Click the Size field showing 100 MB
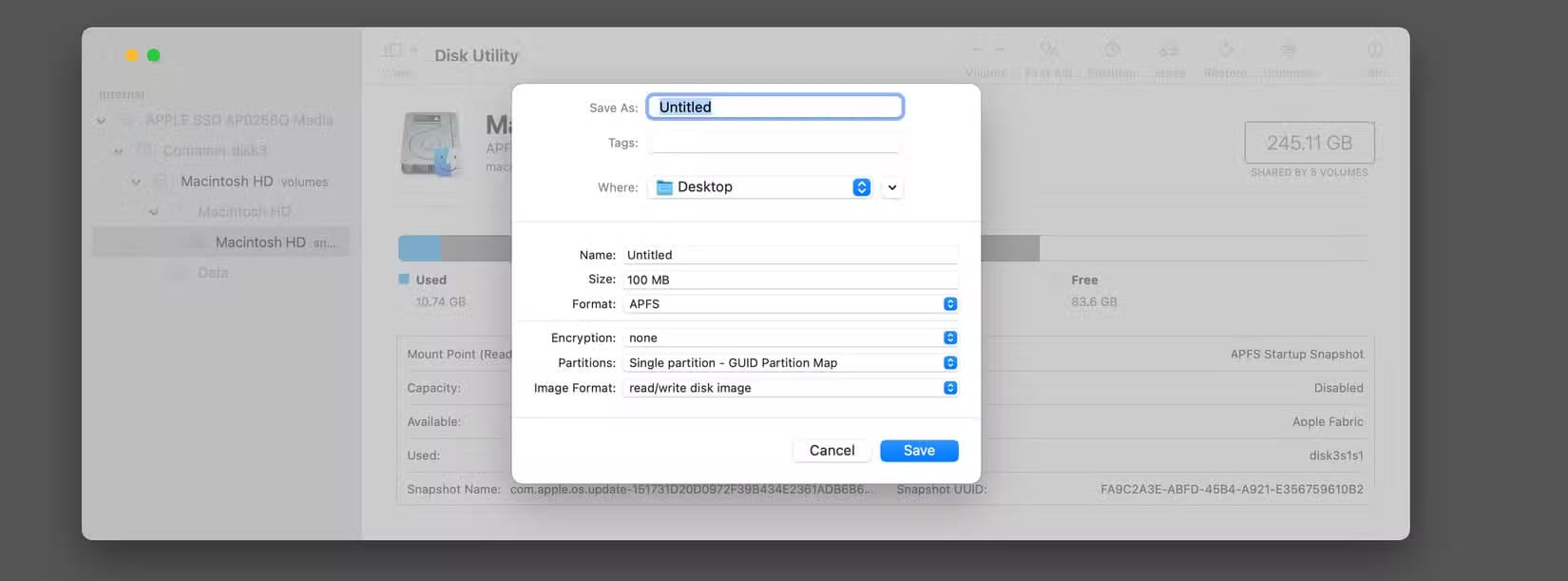1568x581 pixels. 791,280
